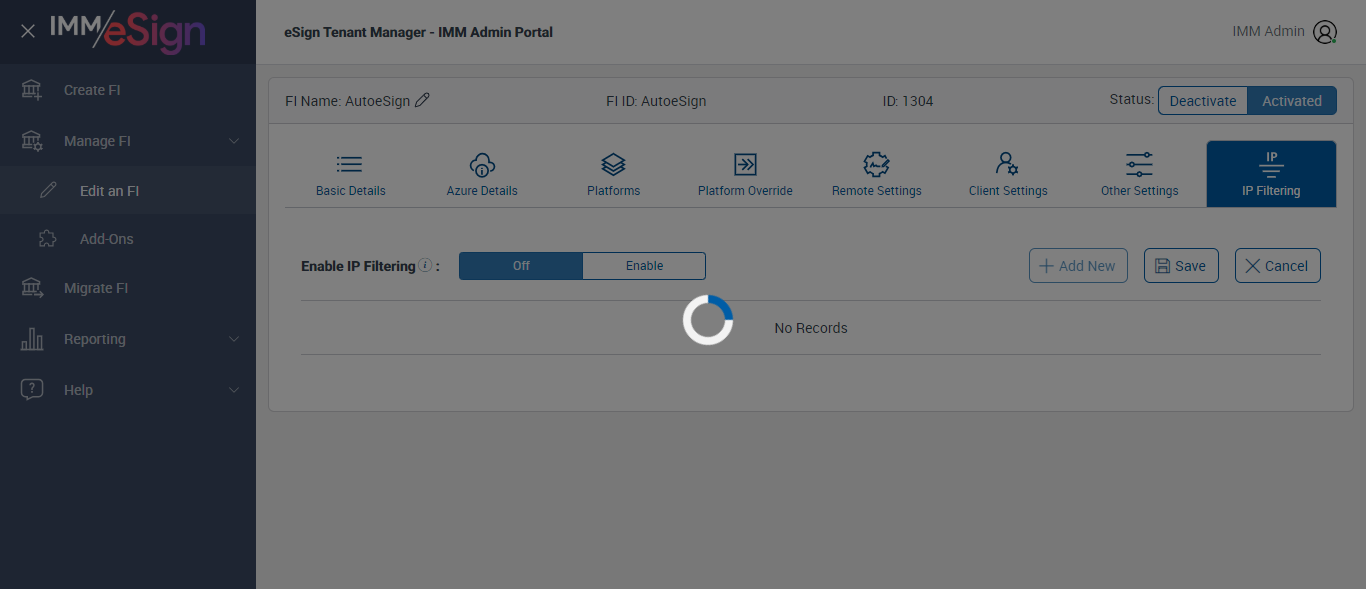Cancel the IP filtering changes

tap(1277, 266)
